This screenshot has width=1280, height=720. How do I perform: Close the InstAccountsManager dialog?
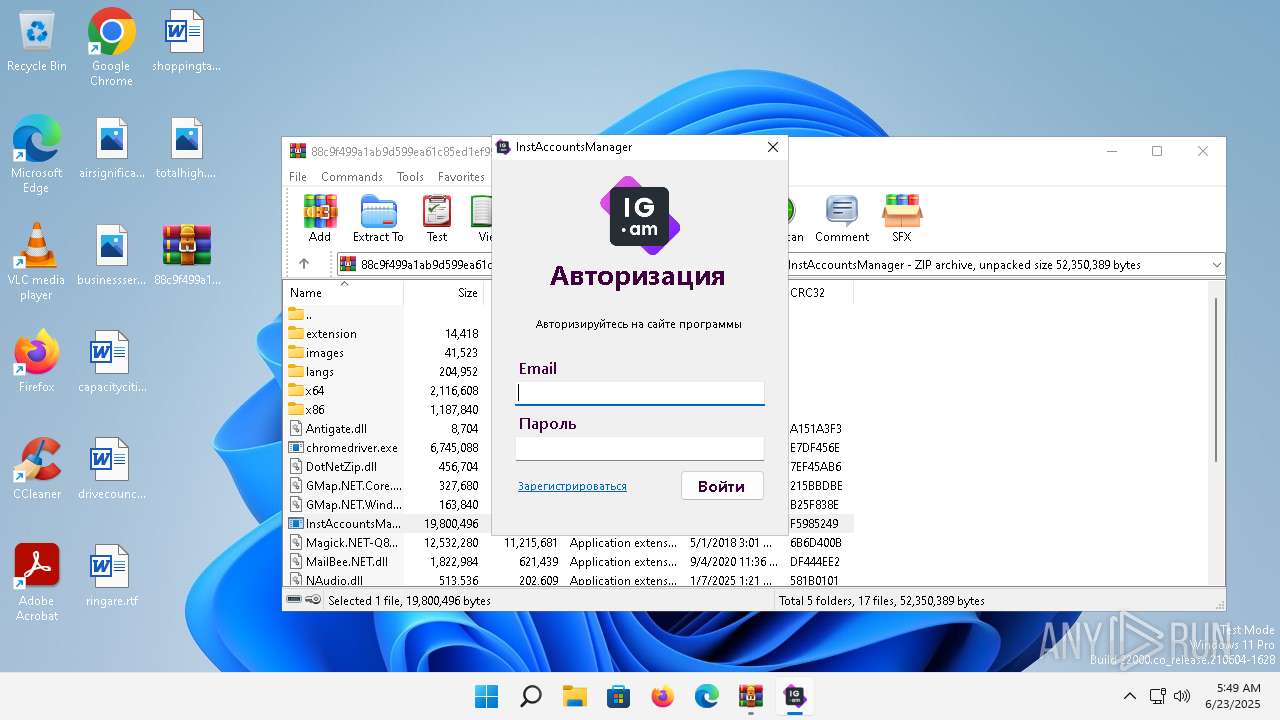point(772,147)
